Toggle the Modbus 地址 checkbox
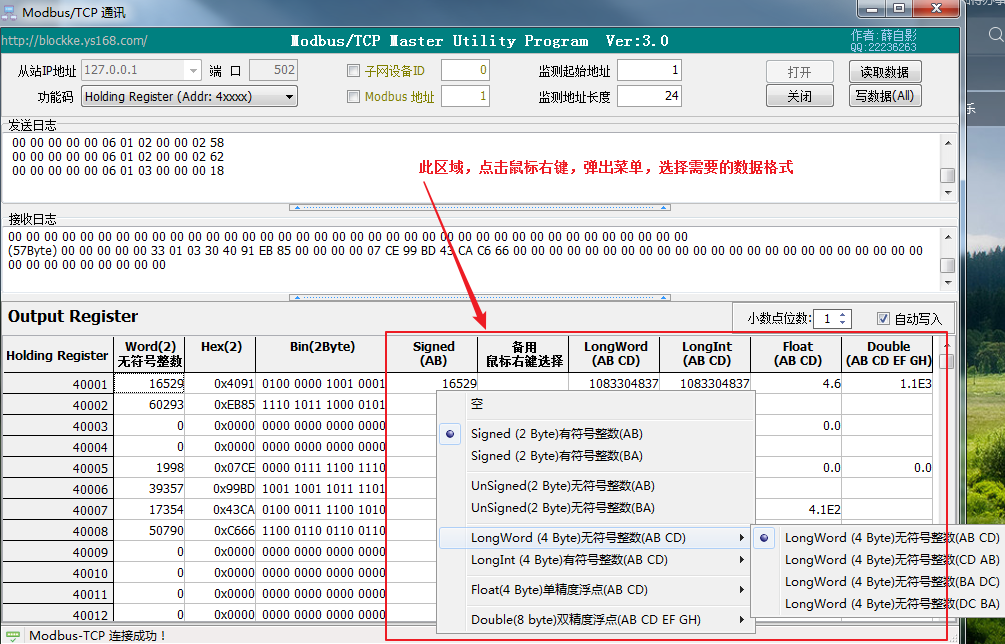 353,97
